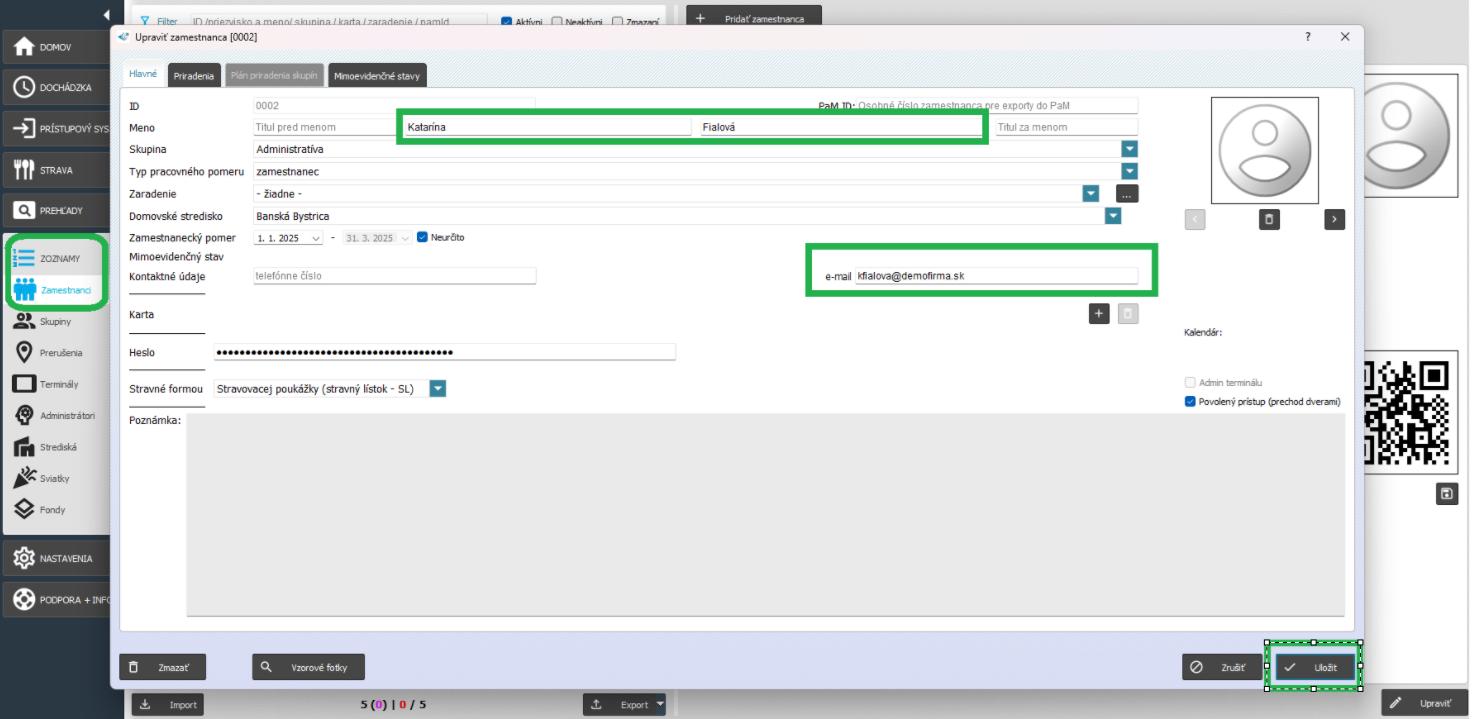Click the save icon below the QR code

click(1446, 493)
